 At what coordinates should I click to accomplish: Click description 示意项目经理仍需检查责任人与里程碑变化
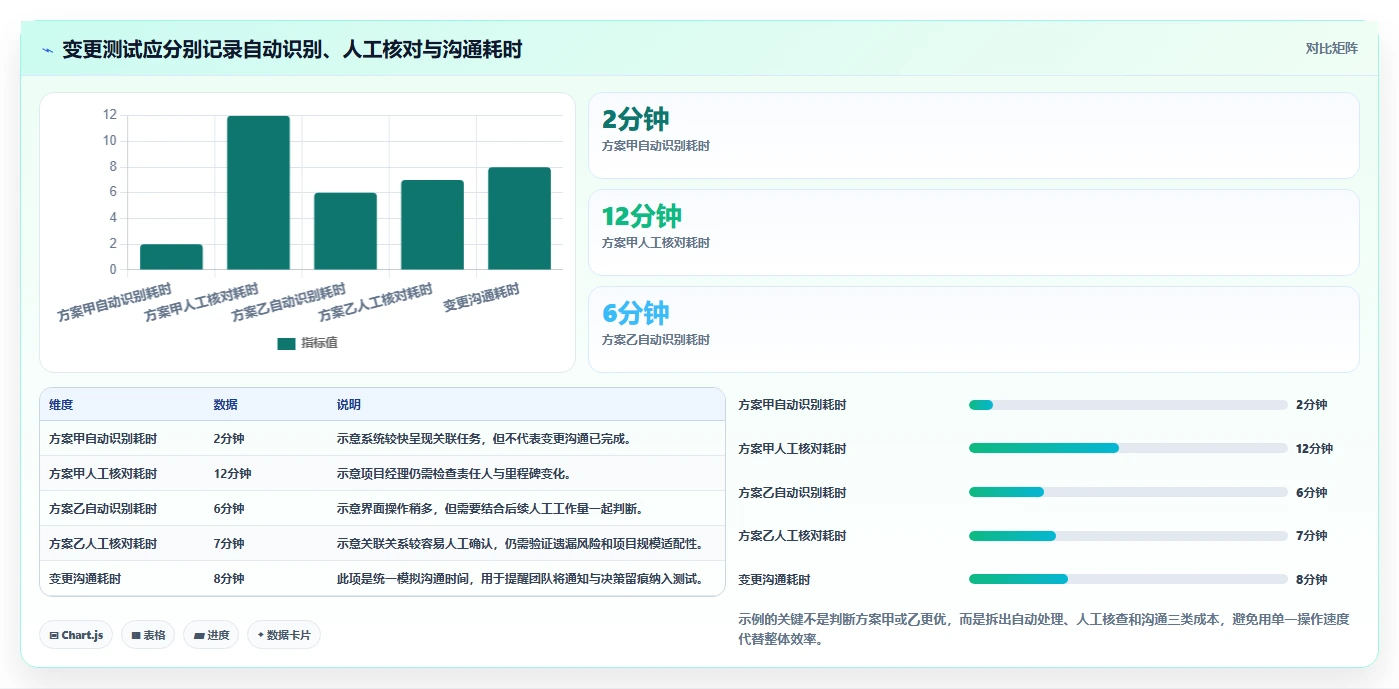tap(454, 474)
